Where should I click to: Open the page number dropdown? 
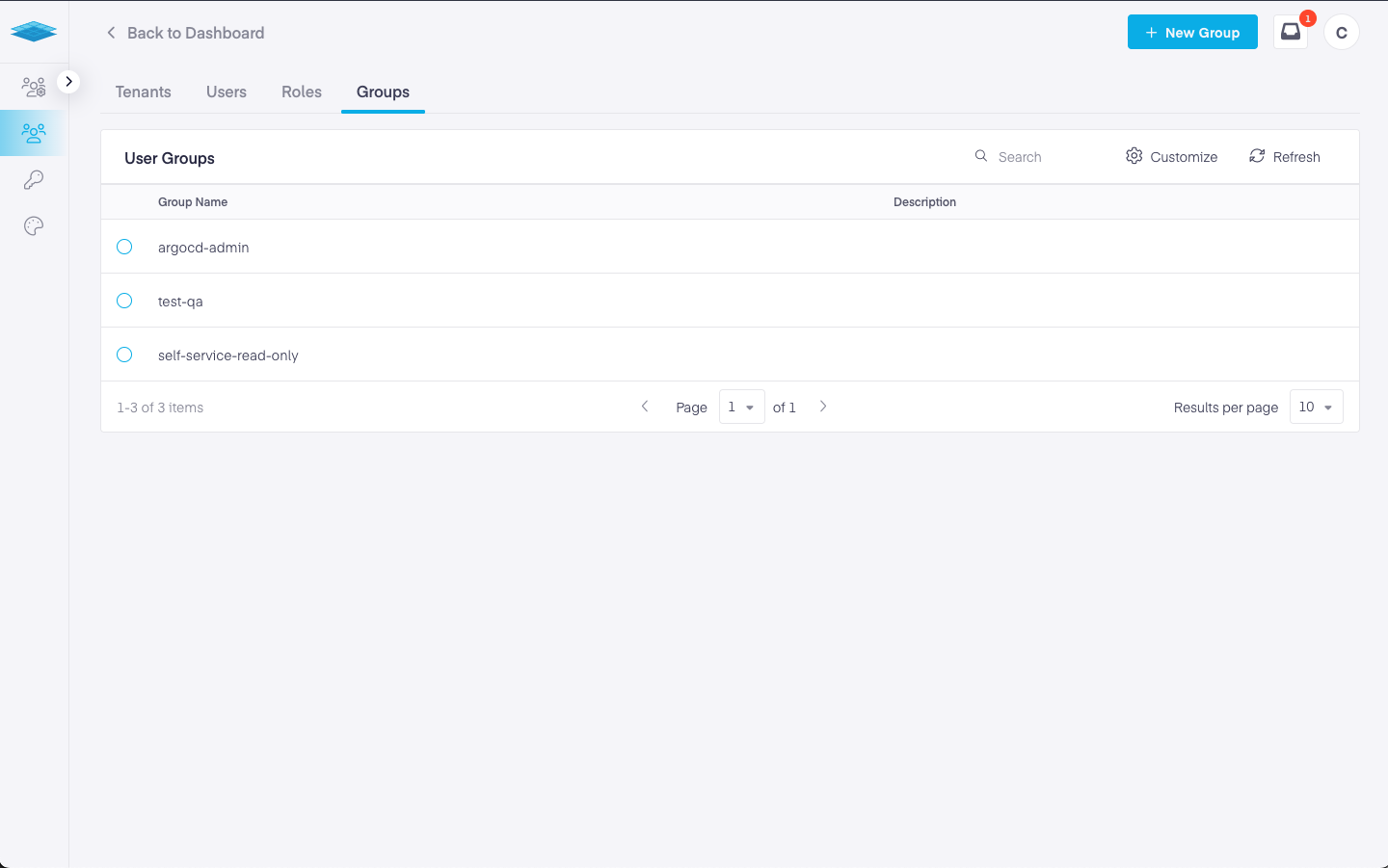741,407
